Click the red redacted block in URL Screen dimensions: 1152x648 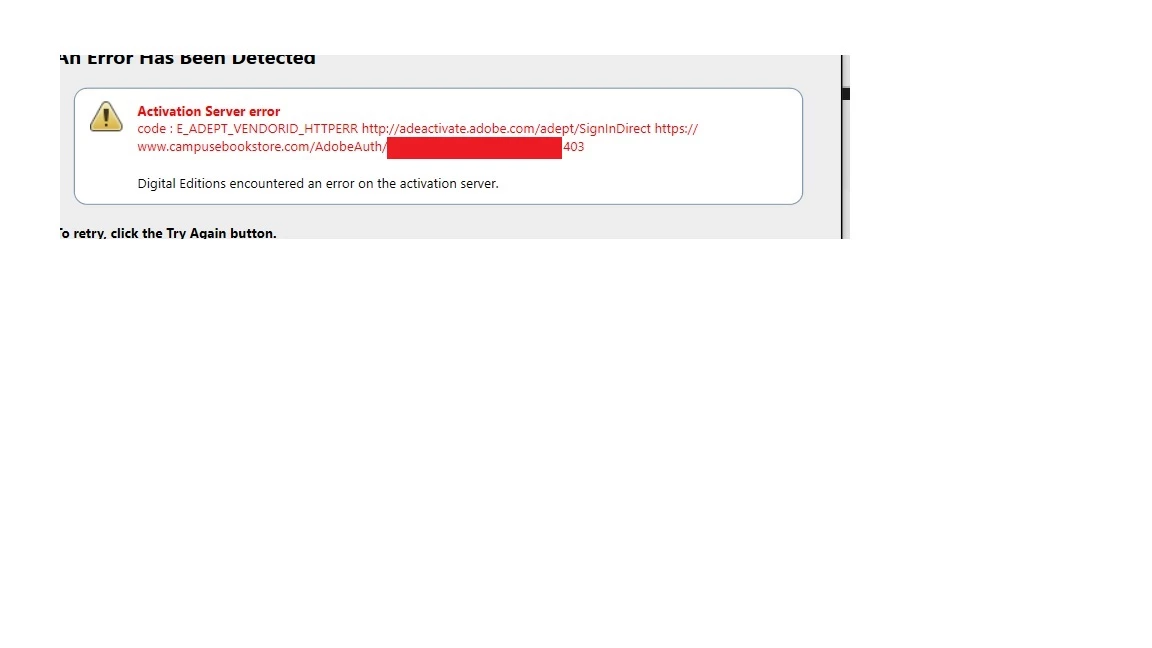[474, 148]
